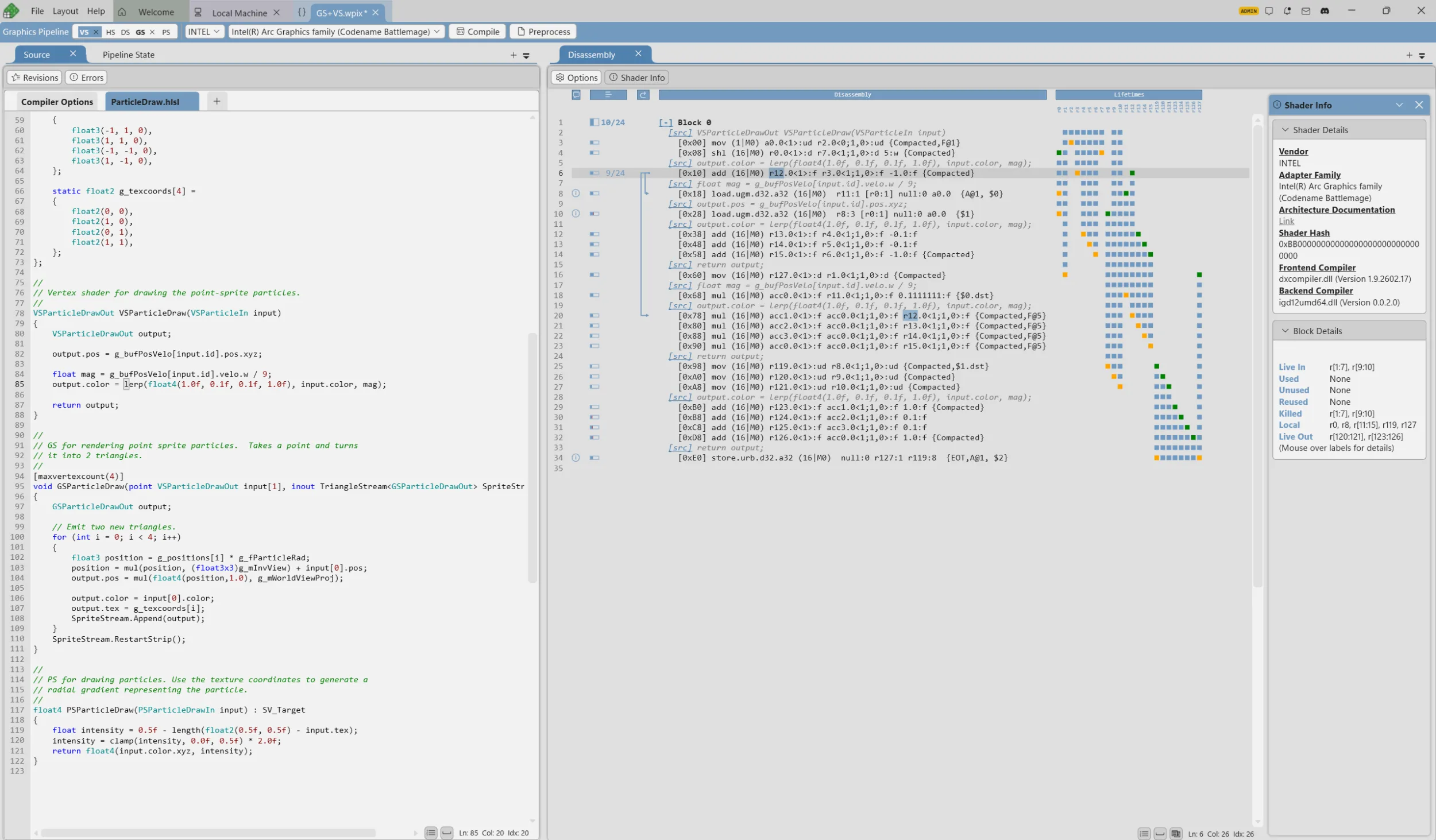Enable the DS shader stage

tap(125, 32)
